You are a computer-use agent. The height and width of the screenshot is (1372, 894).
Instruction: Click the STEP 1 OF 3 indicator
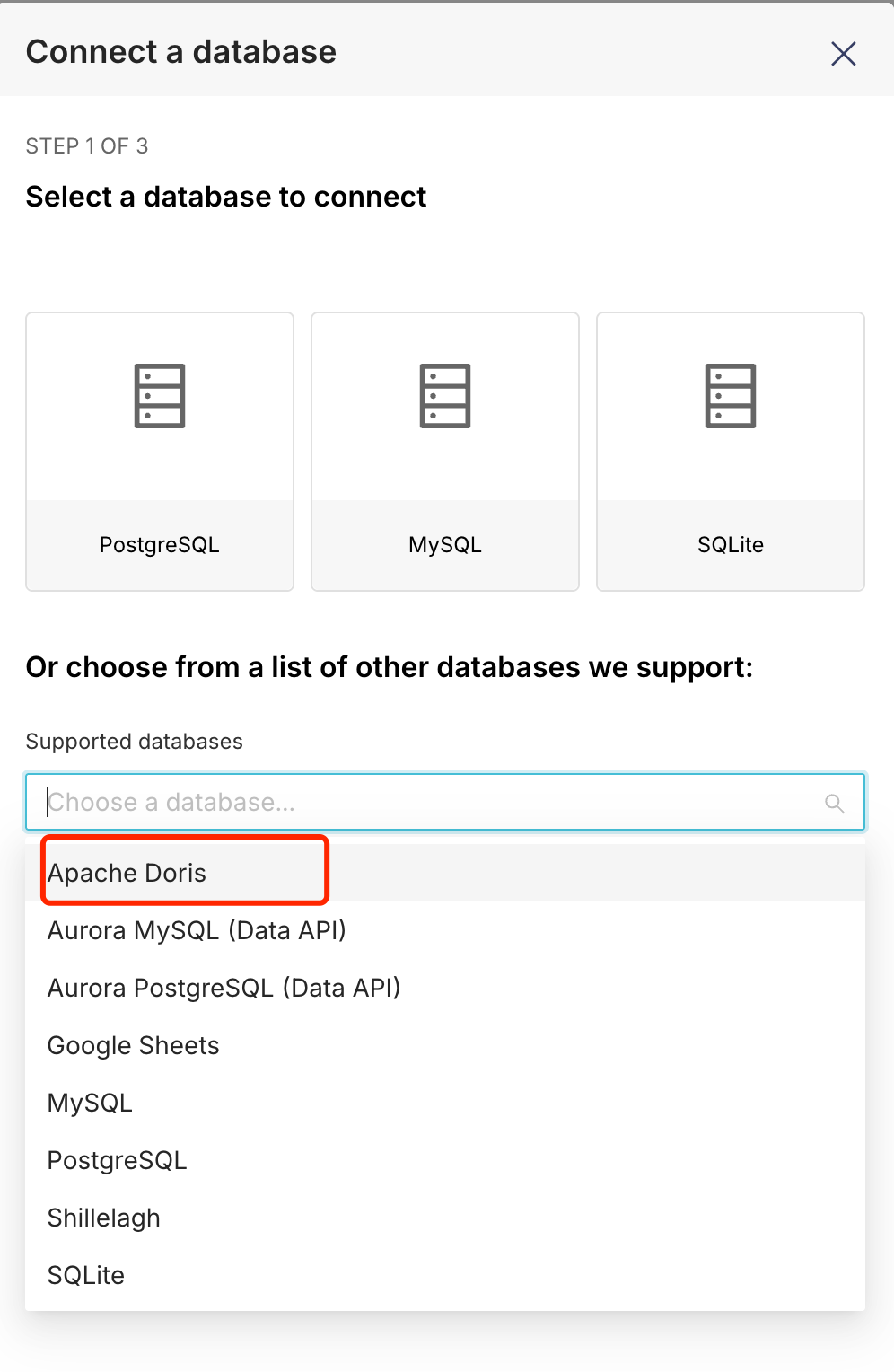[x=87, y=145]
